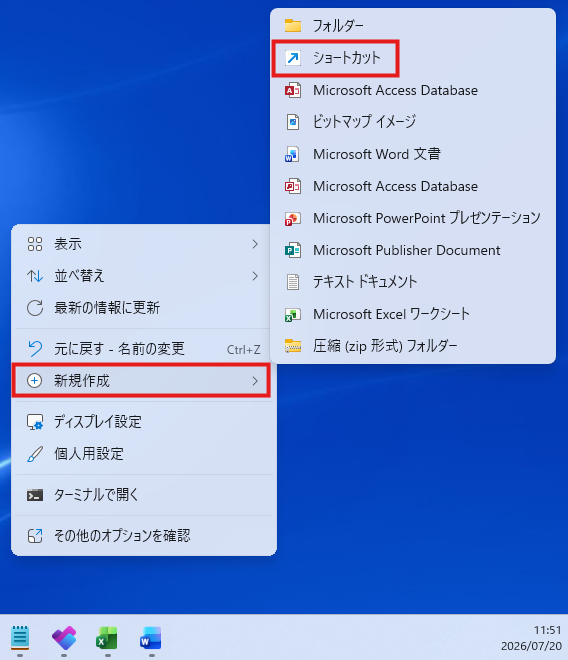Choose ターミナルで開く
Viewport: 568px width, 660px height.
tap(143, 495)
